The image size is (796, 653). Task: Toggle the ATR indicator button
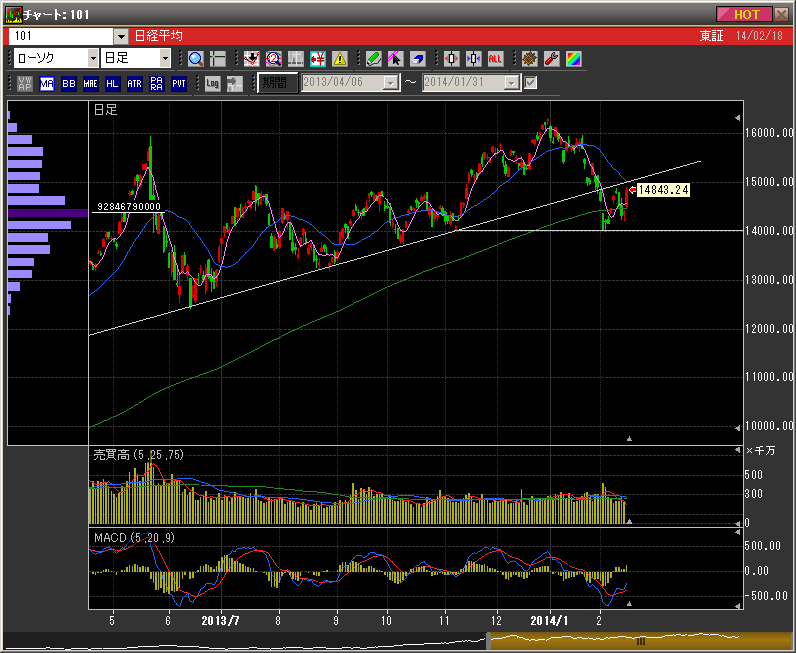coord(134,83)
